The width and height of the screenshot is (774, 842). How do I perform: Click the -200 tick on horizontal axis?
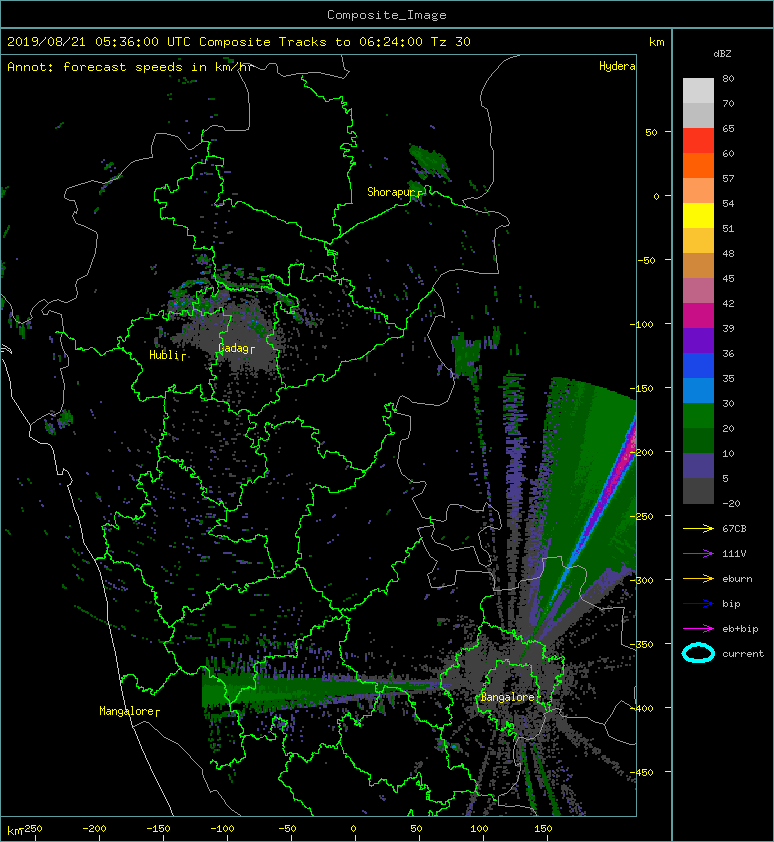tap(94, 829)
